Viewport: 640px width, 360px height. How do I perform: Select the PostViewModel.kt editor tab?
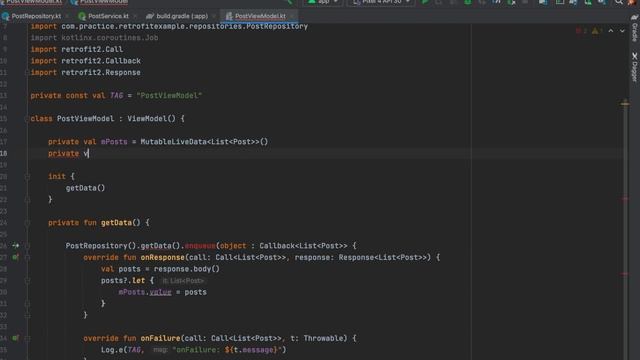coord(260,16)
